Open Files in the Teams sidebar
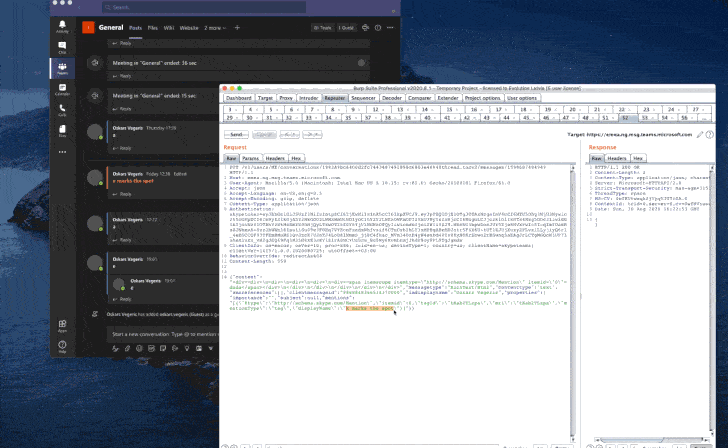 pos(62,131)
